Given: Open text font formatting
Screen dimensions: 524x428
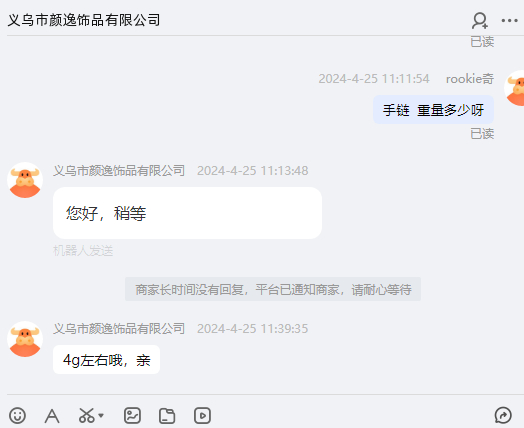Looking at the screenshot, I should (52, 416).
